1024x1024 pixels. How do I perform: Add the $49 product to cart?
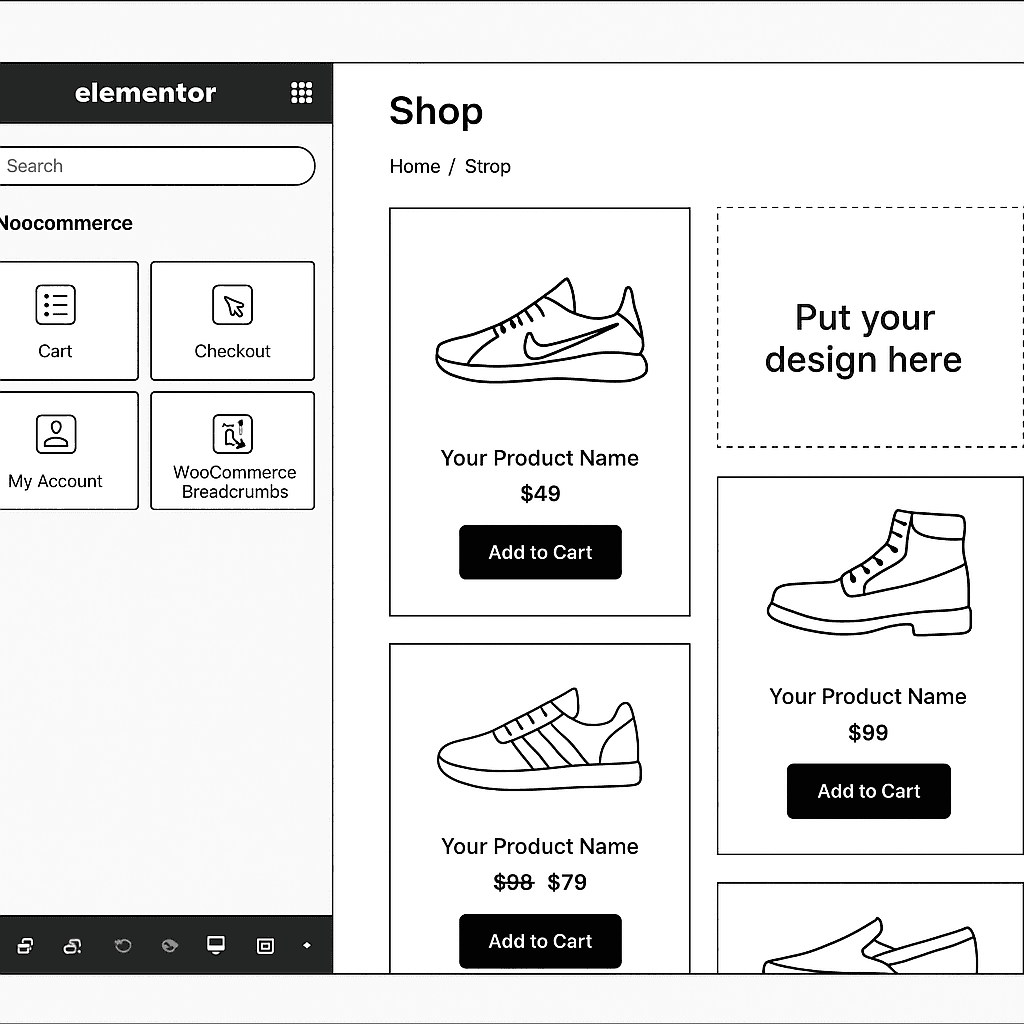click(540, 552)
